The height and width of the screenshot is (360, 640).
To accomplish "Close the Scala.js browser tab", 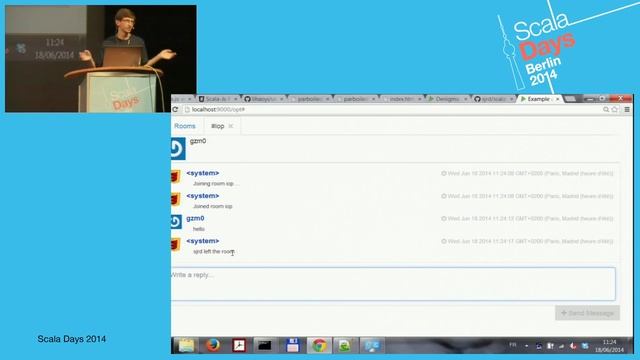I will pos(235,99).
